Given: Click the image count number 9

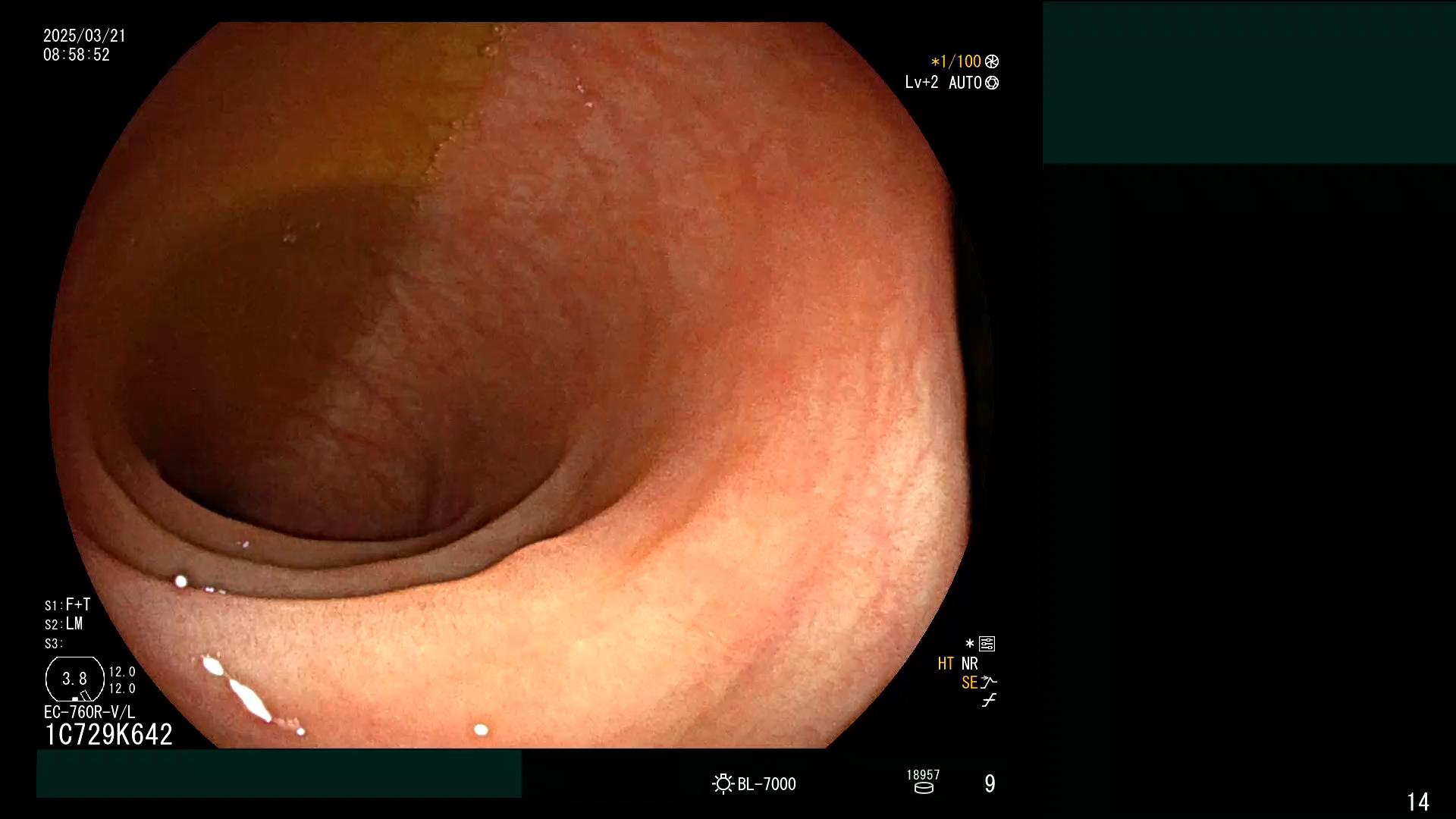Looking at the screenshot, I should (x=990, y=783).
